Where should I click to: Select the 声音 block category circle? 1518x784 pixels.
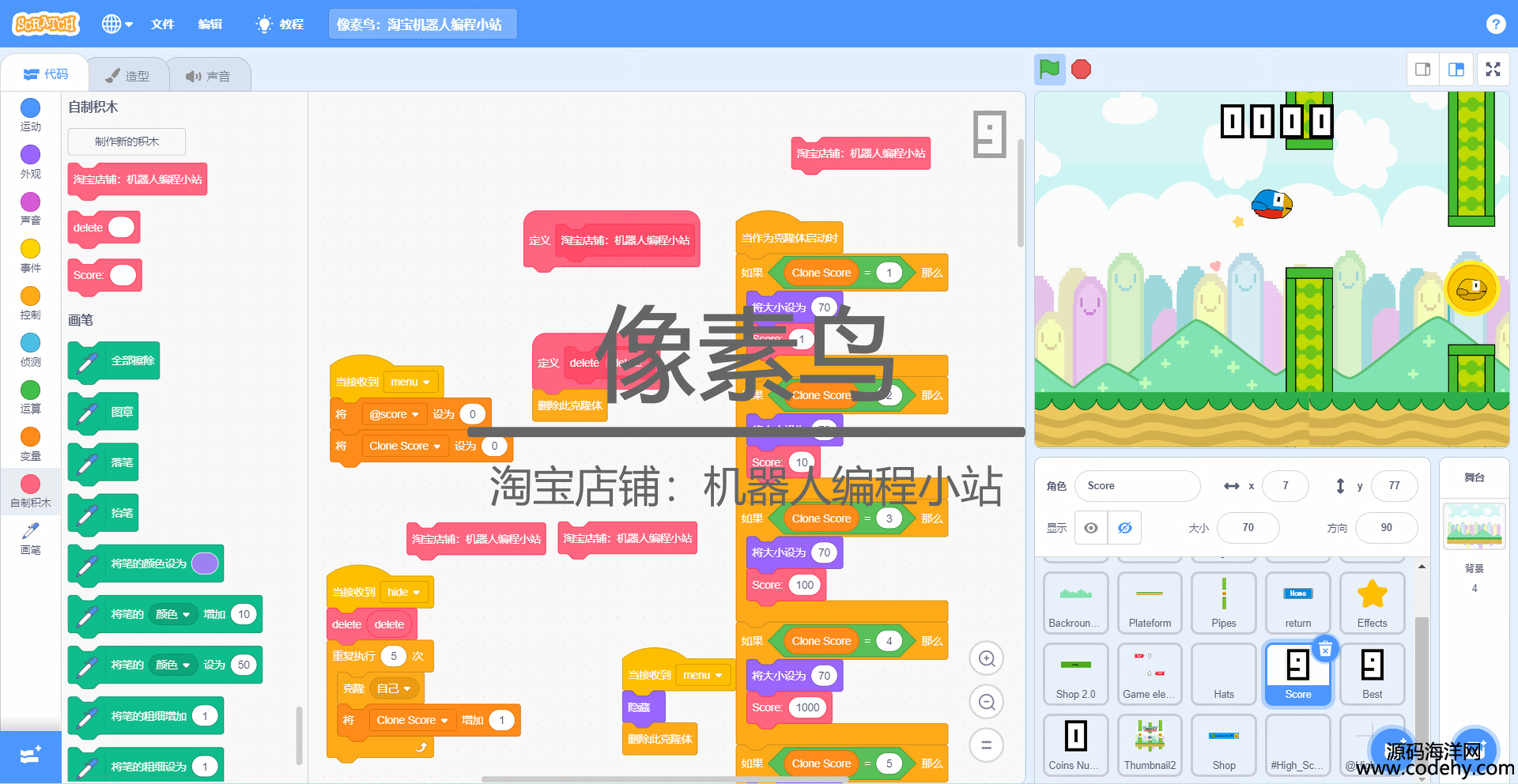click(x=30, y=202)
